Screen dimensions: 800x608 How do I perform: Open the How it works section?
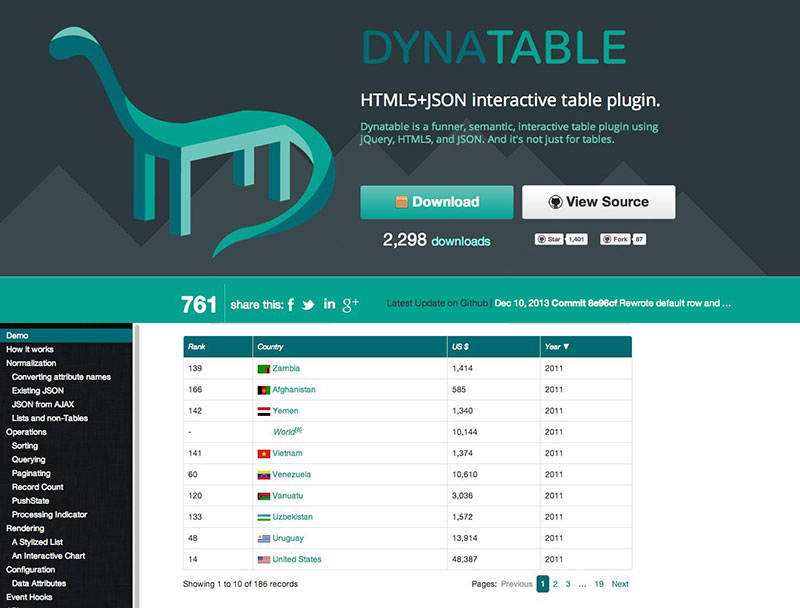(x=29, y=348)
